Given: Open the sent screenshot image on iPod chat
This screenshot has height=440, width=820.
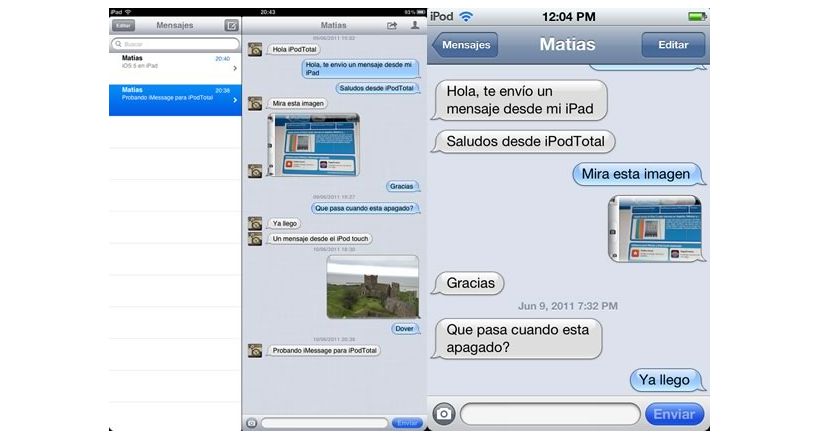Looking at the screenshot, I should [x=656, y=229].
